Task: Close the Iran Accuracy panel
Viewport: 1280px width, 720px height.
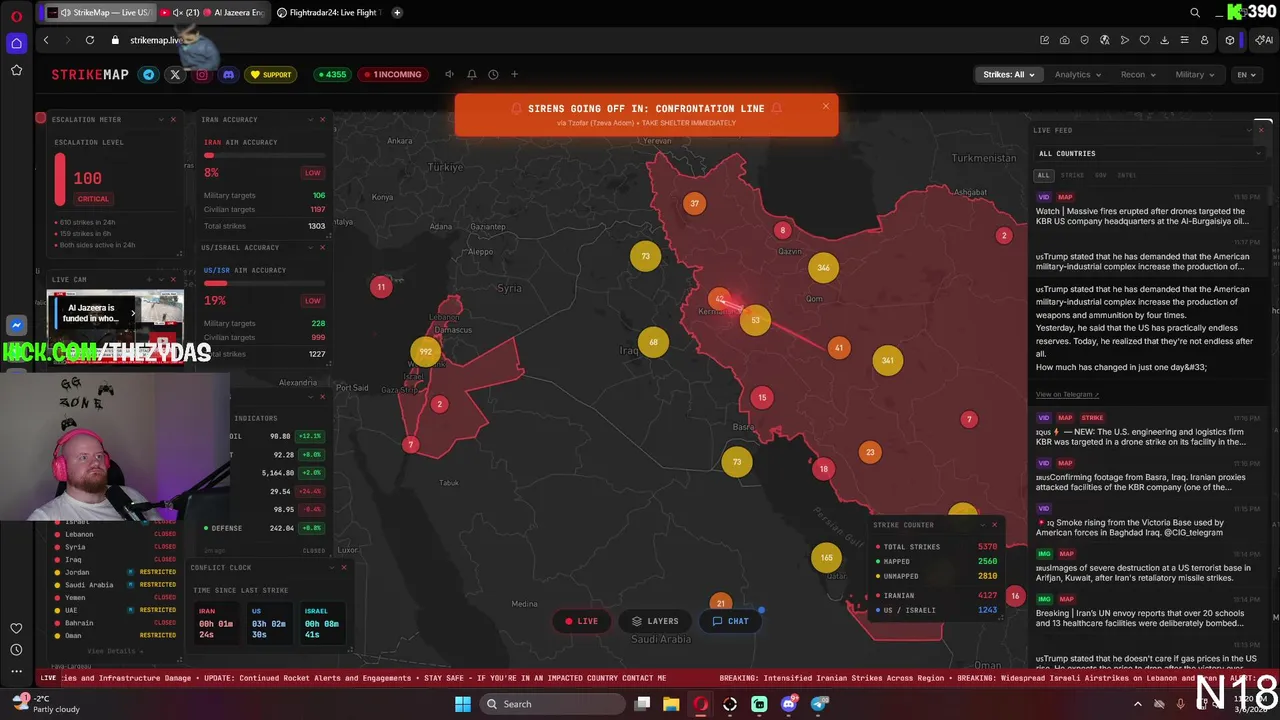Action: pos(322,119)
